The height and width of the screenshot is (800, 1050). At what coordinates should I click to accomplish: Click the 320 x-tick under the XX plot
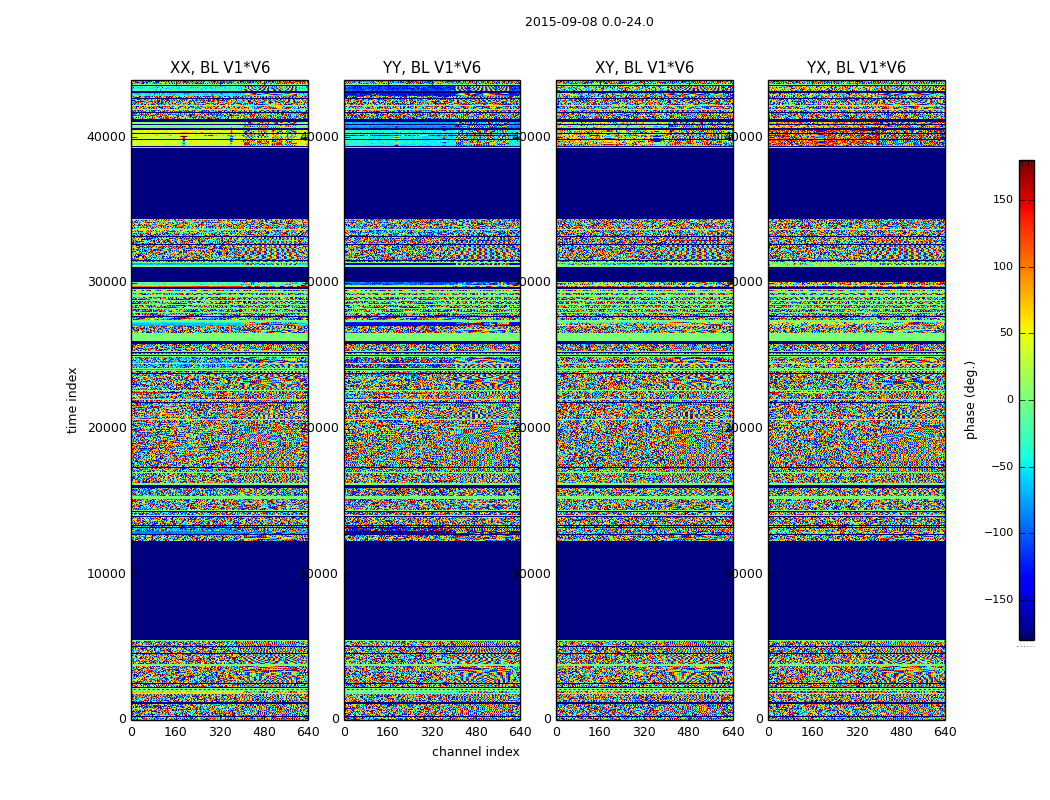(x=220, y=732)
